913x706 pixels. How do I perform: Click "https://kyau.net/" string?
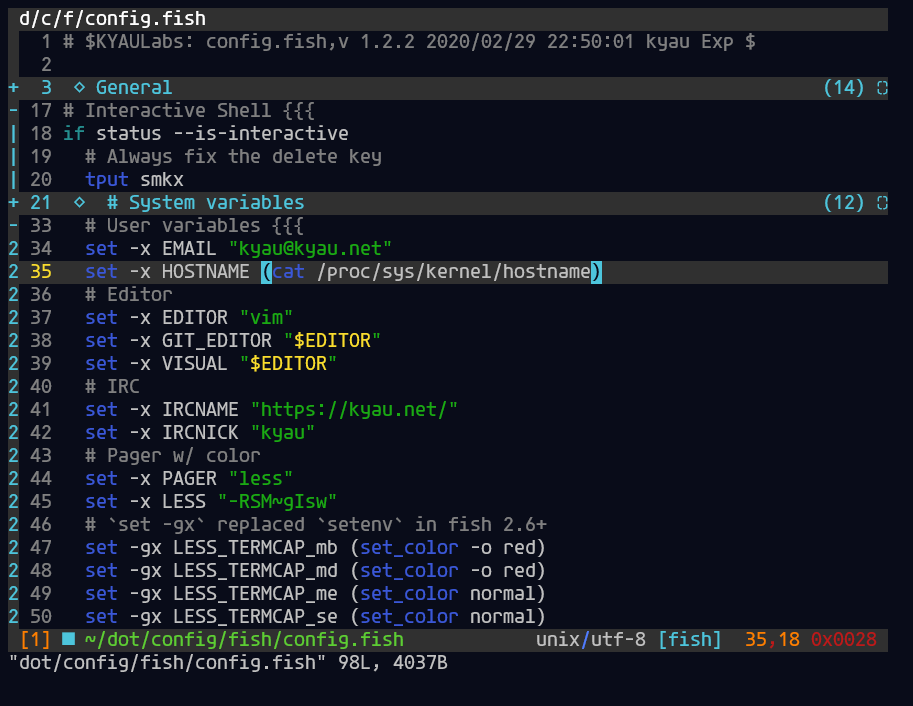[x=355, y=410]
